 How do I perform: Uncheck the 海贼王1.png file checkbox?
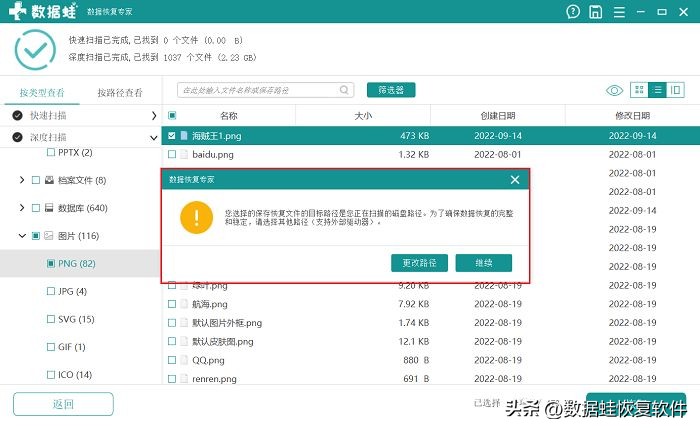(172, 135)
